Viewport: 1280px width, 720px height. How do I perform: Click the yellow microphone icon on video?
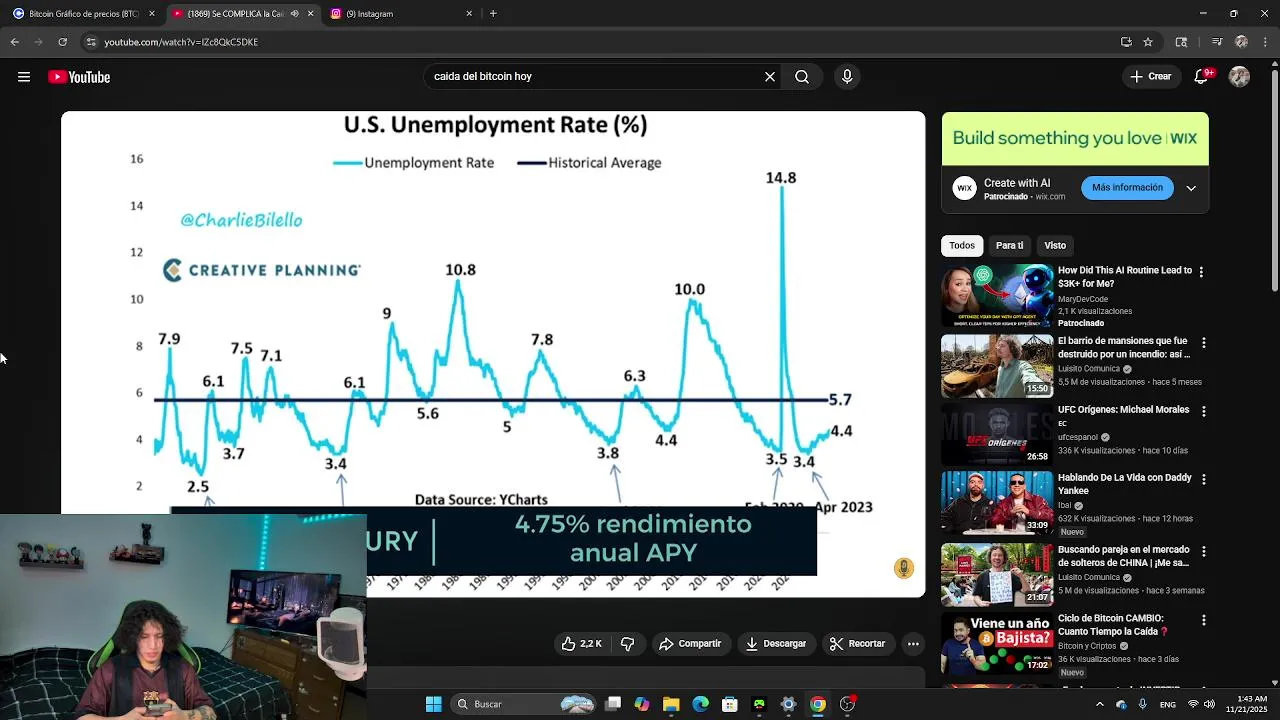click(903, 568)
